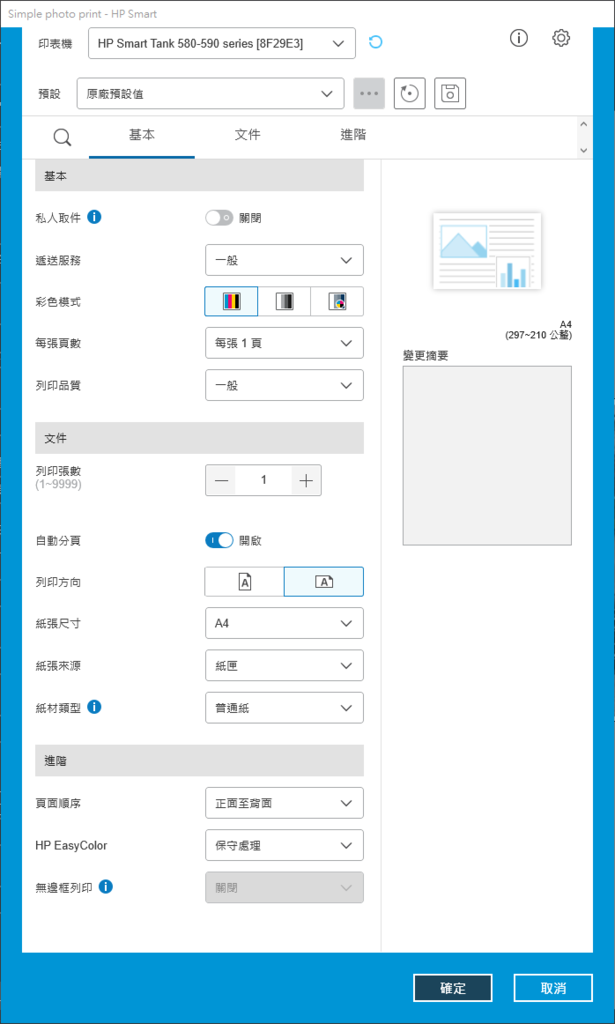The width and height of the screenshot is (615, 1024).
Task: Switch to the 基本 tab
Action: pyautogui.click(x=142, y=136)
